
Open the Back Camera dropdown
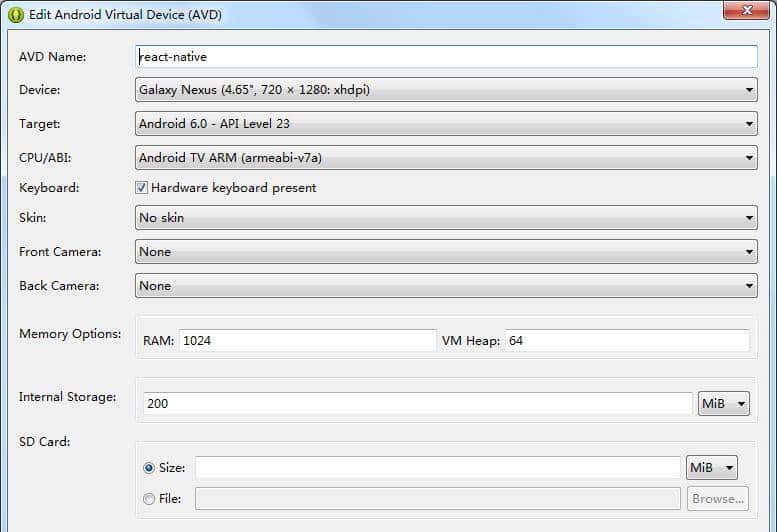tap(446, 286)
